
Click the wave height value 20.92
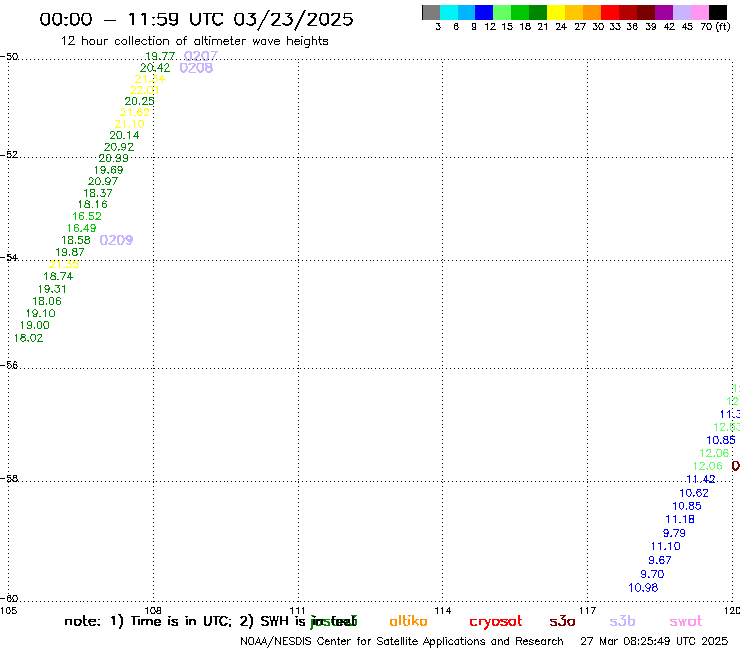[x=119, y=147]
